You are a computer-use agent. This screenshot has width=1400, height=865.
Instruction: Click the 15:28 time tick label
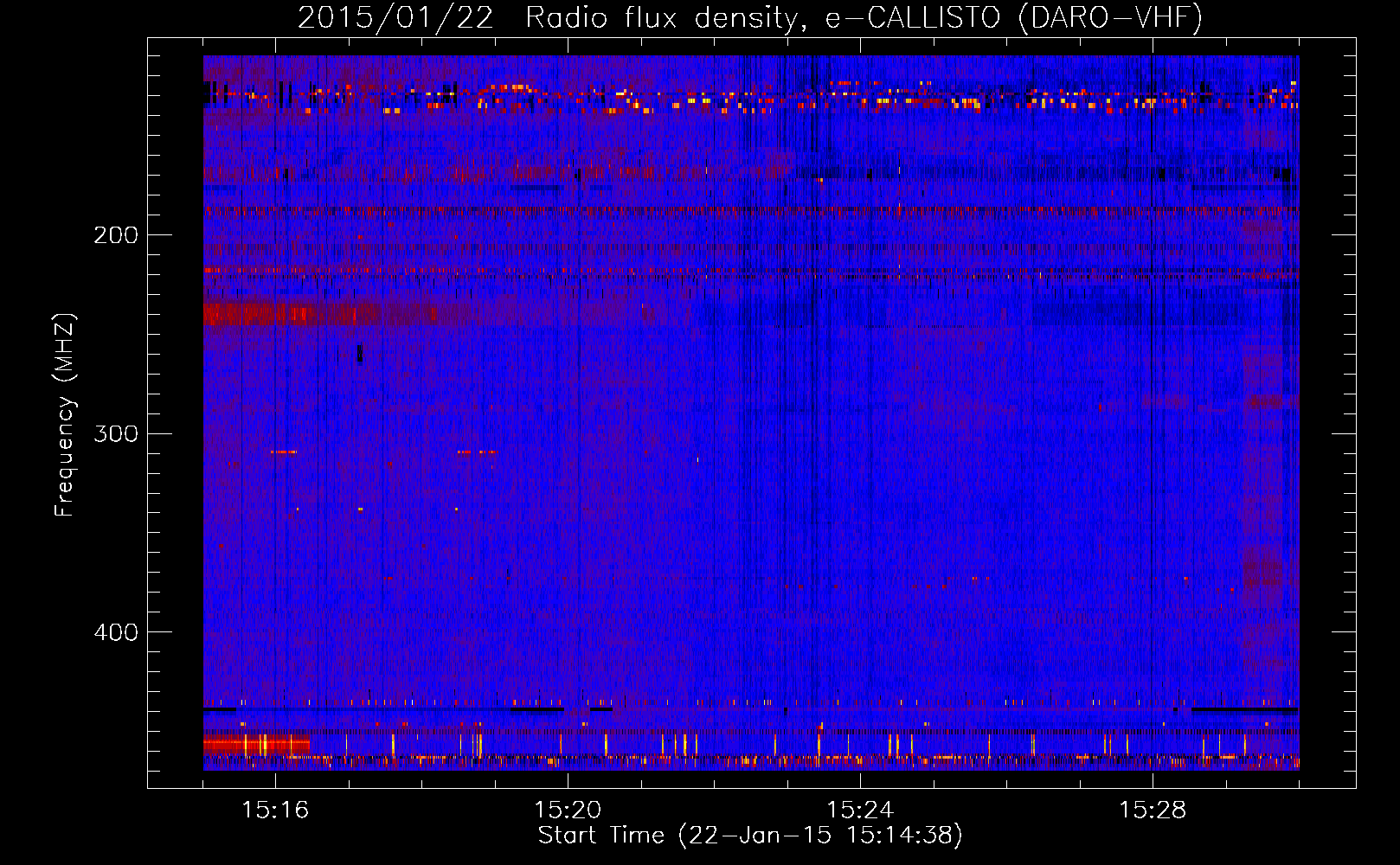[x=1153, y=811]
